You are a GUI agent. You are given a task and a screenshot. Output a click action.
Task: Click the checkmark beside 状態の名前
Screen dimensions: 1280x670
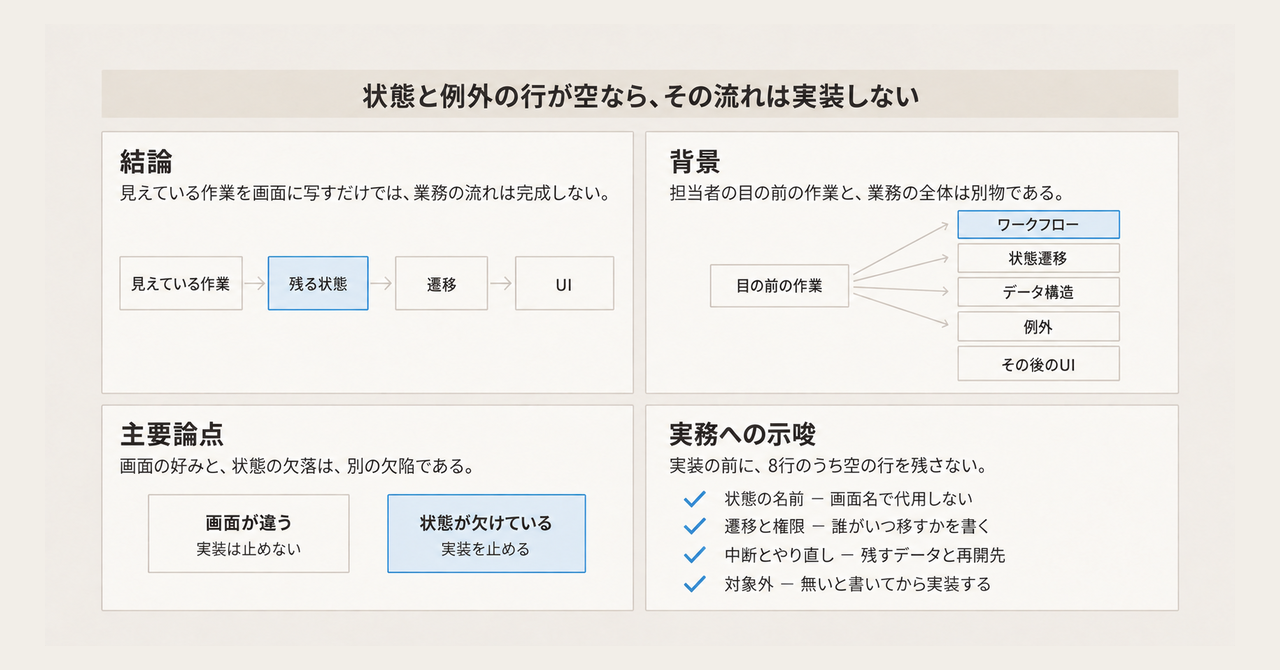coord(694,498)
